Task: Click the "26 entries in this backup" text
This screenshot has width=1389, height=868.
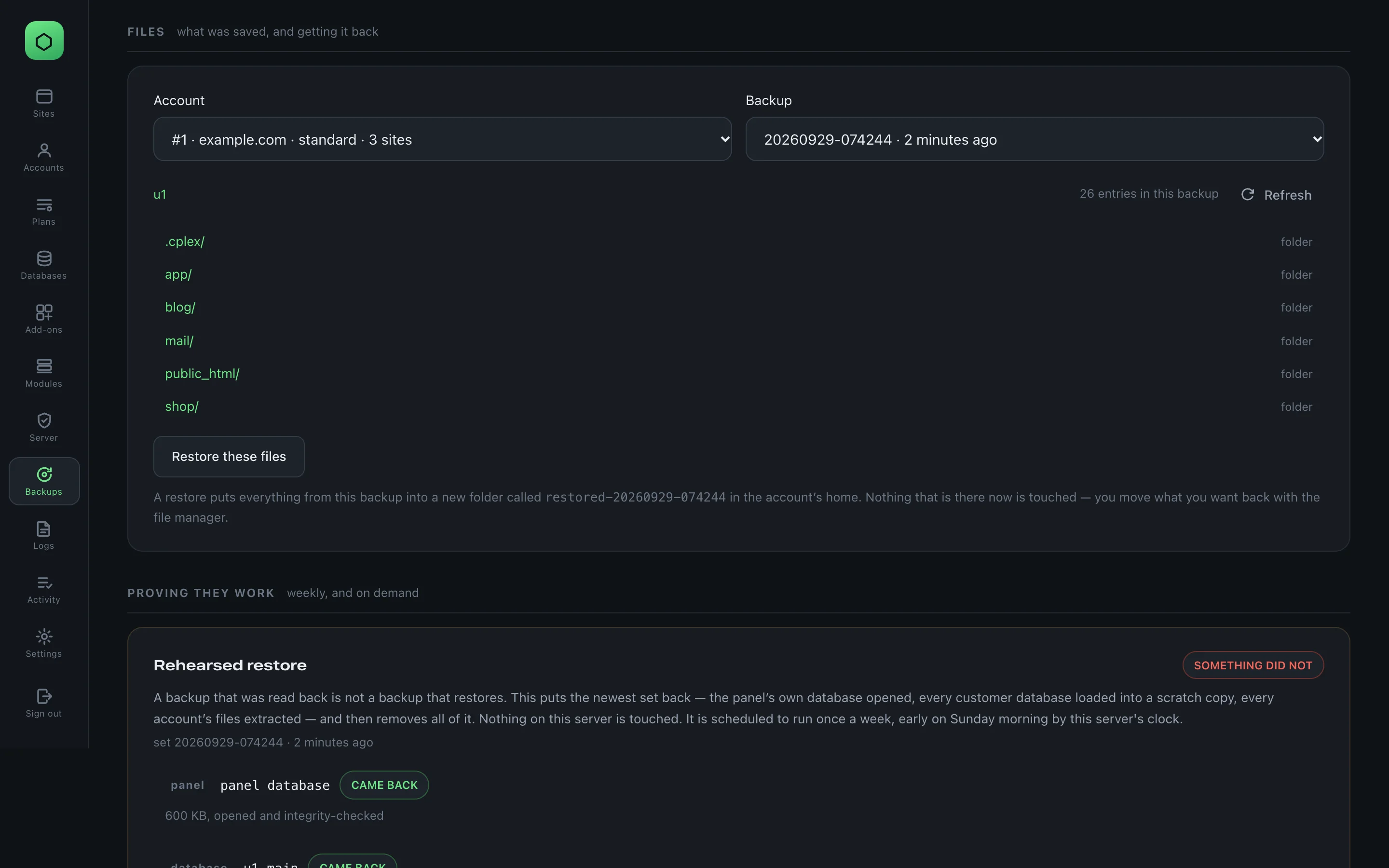Action: tap(1149, 194)
